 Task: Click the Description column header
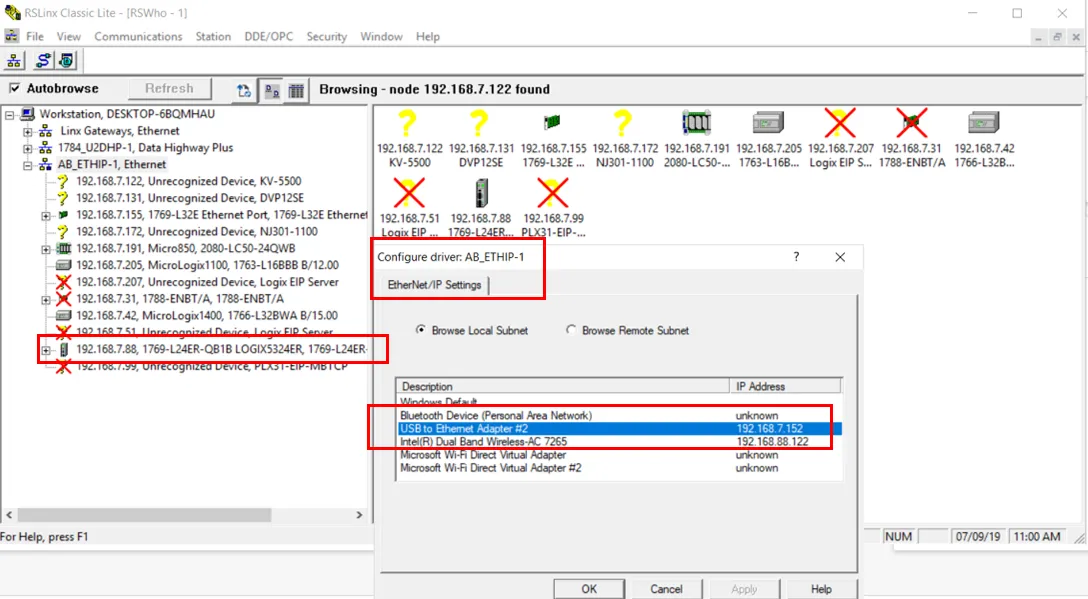[x=563, y=386]
